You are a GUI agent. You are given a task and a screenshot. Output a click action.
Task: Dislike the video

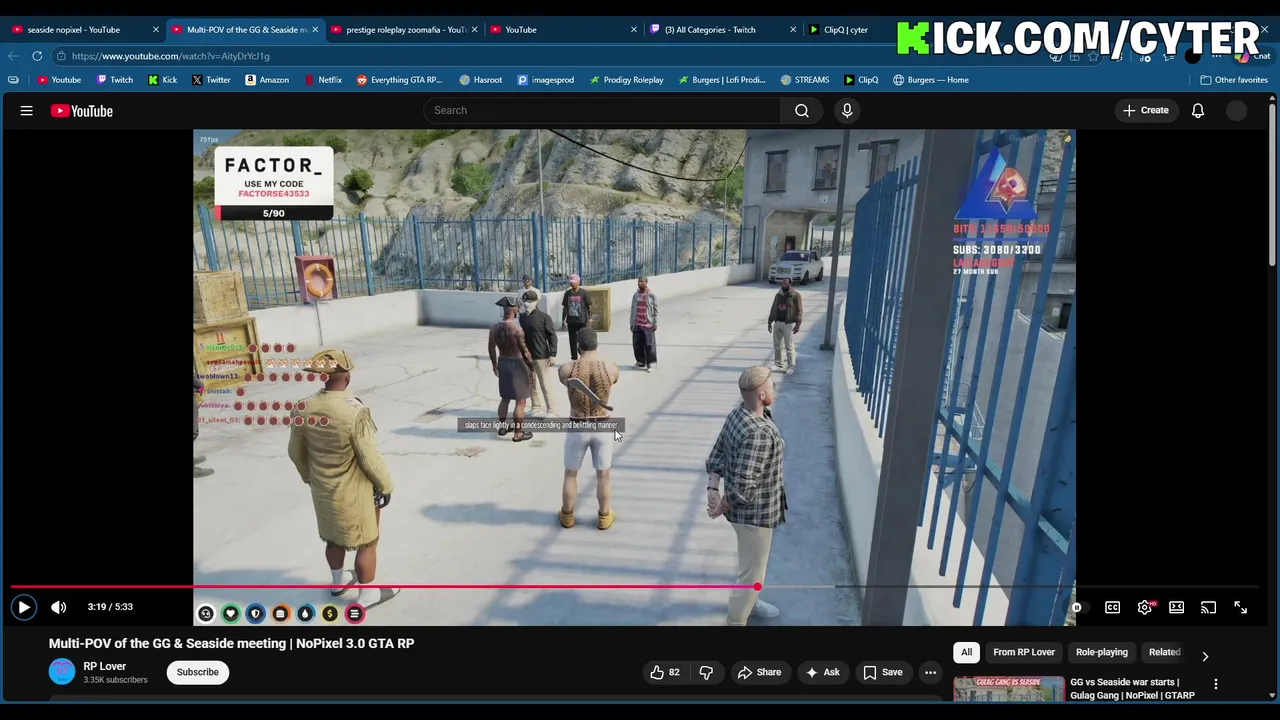706,672
